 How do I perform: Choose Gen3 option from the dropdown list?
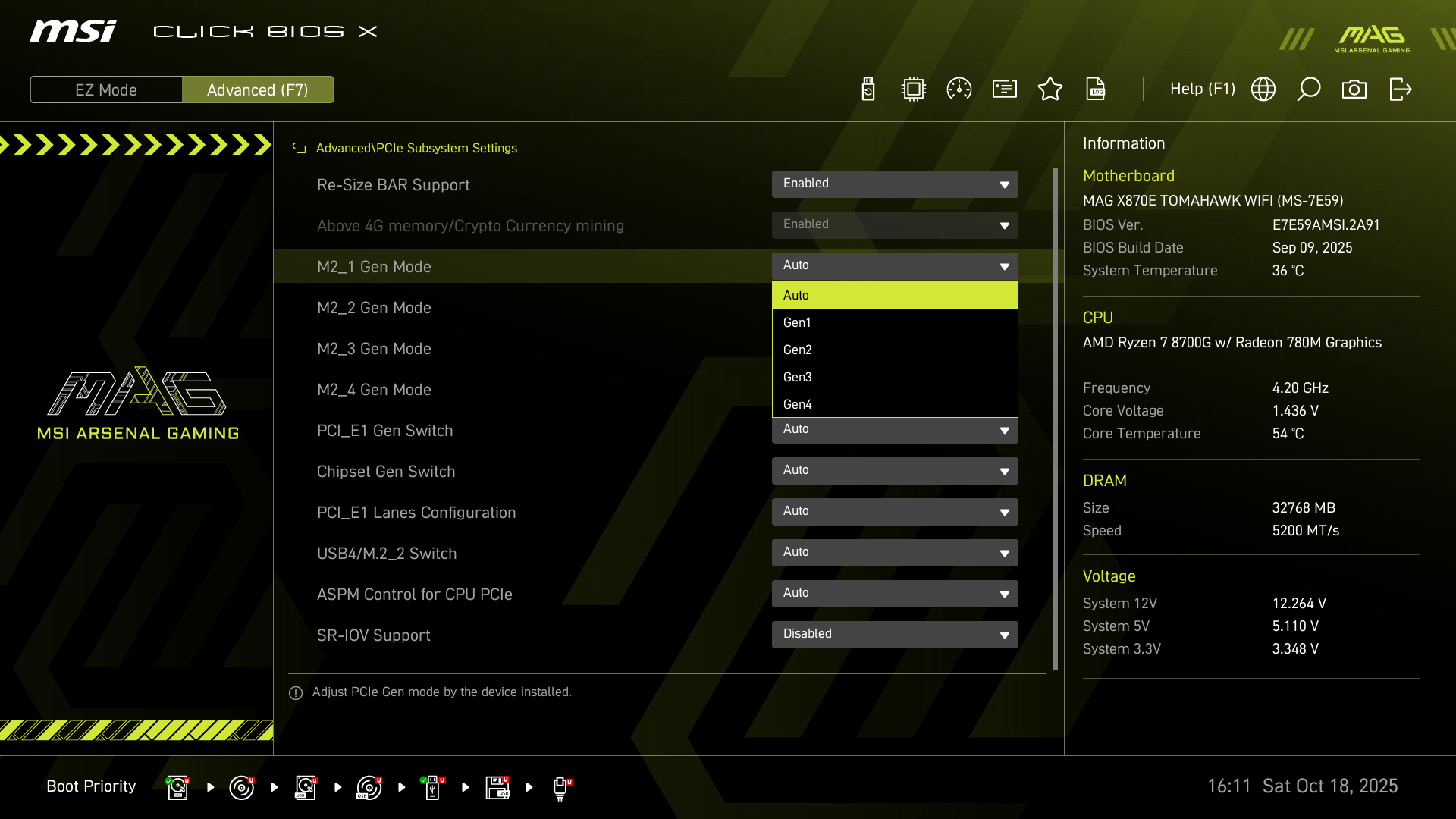coord(894,377)
